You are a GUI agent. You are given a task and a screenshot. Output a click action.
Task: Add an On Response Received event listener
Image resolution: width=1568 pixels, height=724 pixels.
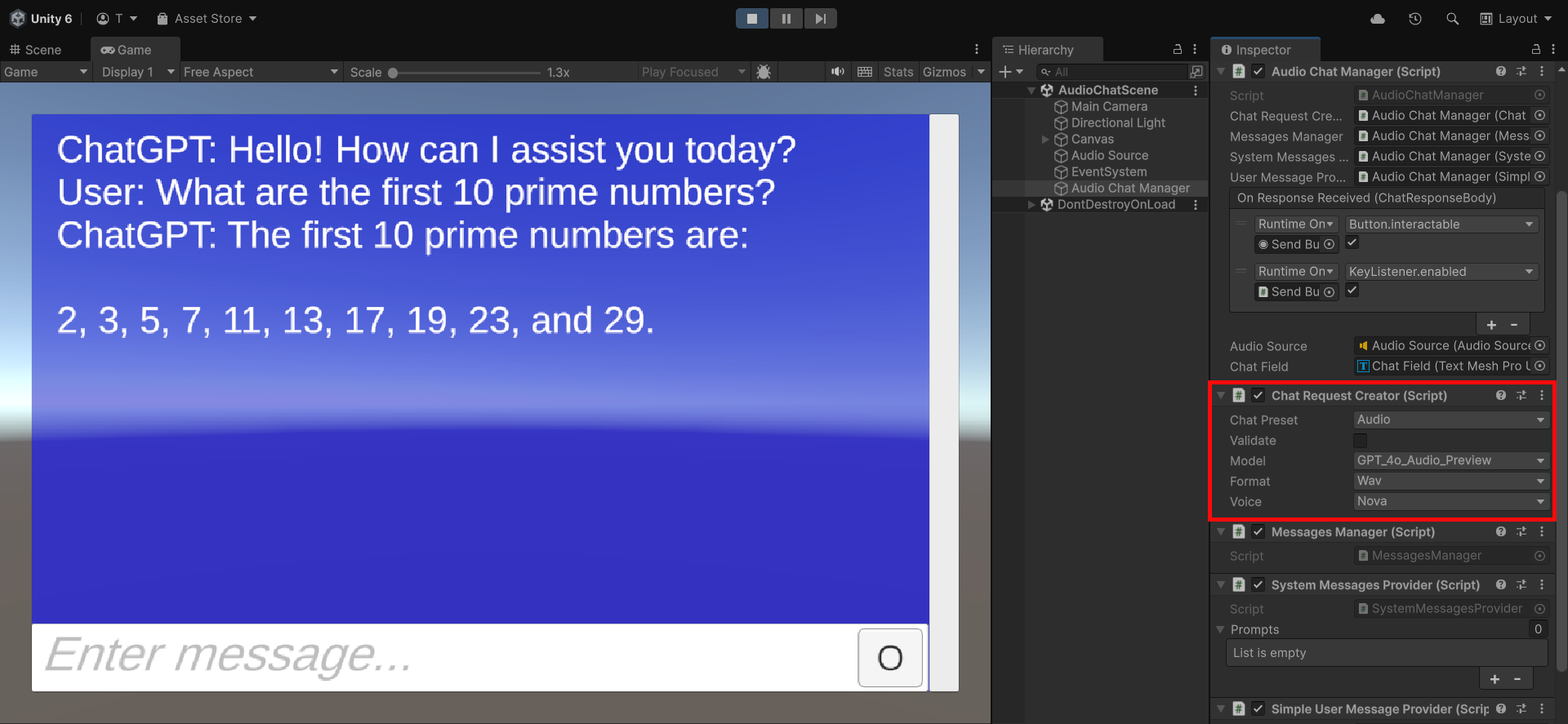click(1492, 325)
